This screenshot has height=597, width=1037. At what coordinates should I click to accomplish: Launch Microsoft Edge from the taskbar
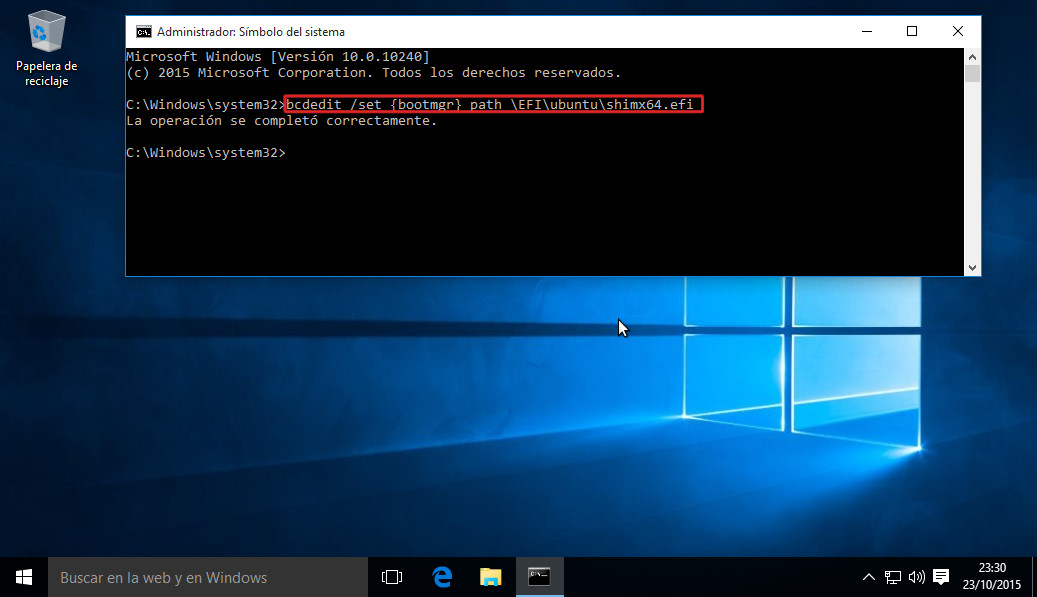click(441, 577)
